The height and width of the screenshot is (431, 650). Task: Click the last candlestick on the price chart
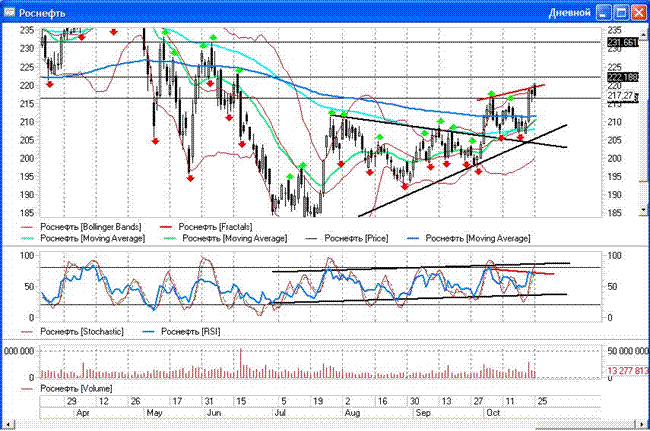coord(535,90)
